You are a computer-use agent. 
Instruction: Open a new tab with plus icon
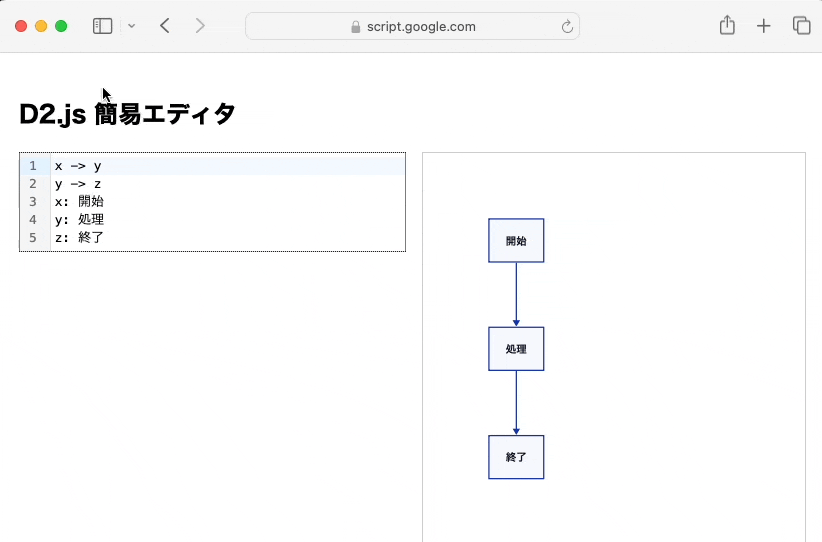point(764,26)
